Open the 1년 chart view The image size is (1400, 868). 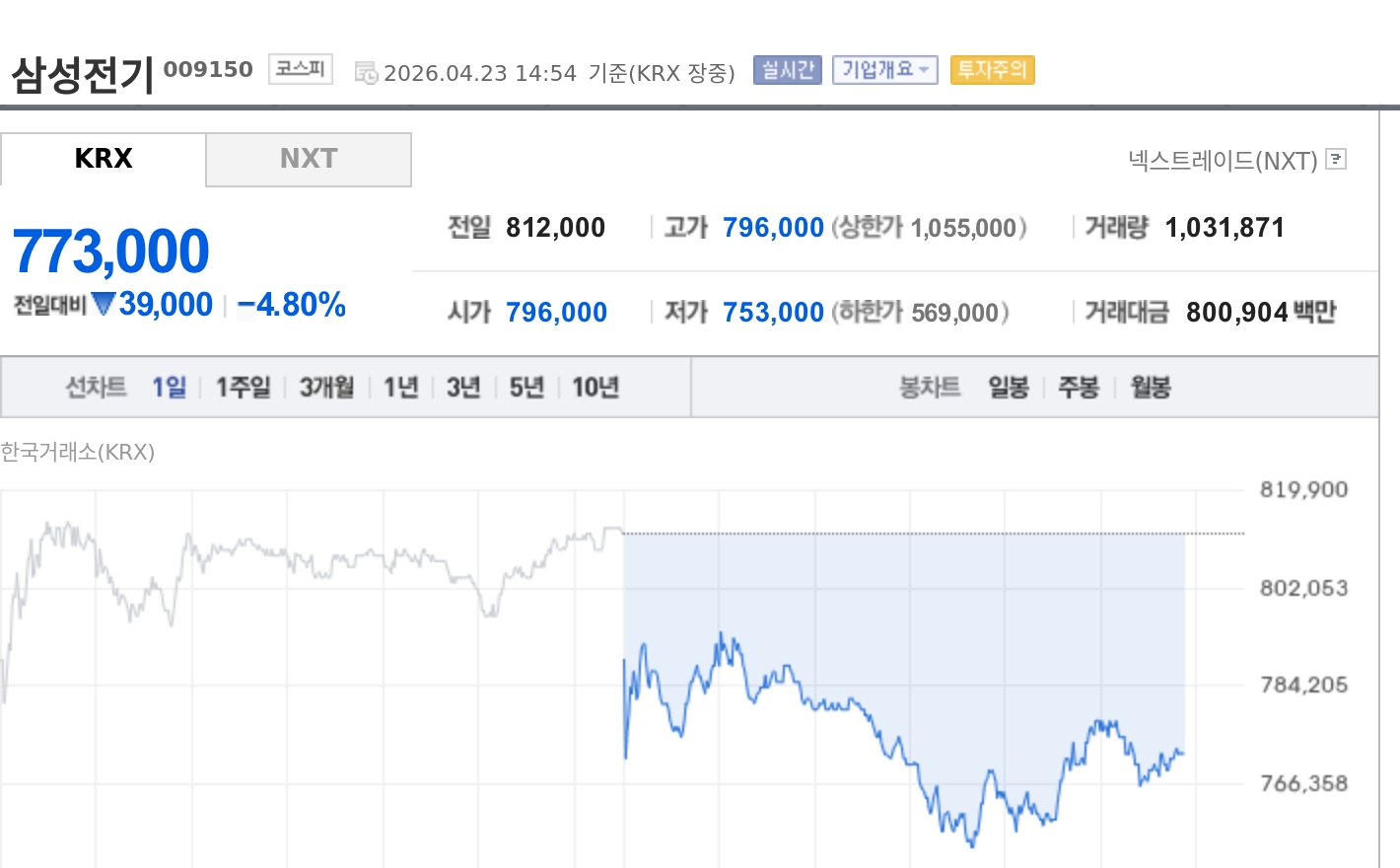(x=399, y=387)
